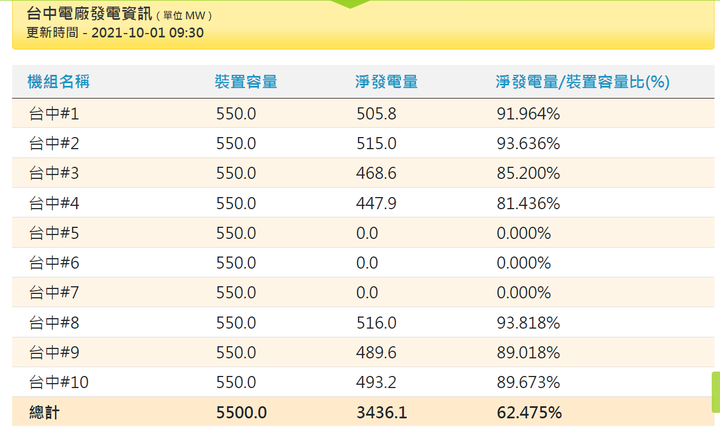Click ratio value 89.673%
720x431 pixels.
[x=529, y=383]
